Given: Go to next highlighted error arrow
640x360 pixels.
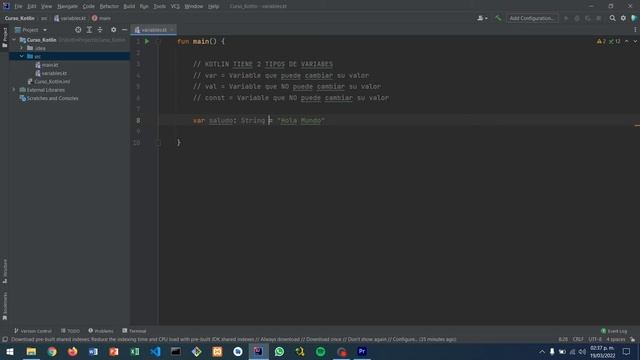Looking at the screenshot, I should 635,41.
